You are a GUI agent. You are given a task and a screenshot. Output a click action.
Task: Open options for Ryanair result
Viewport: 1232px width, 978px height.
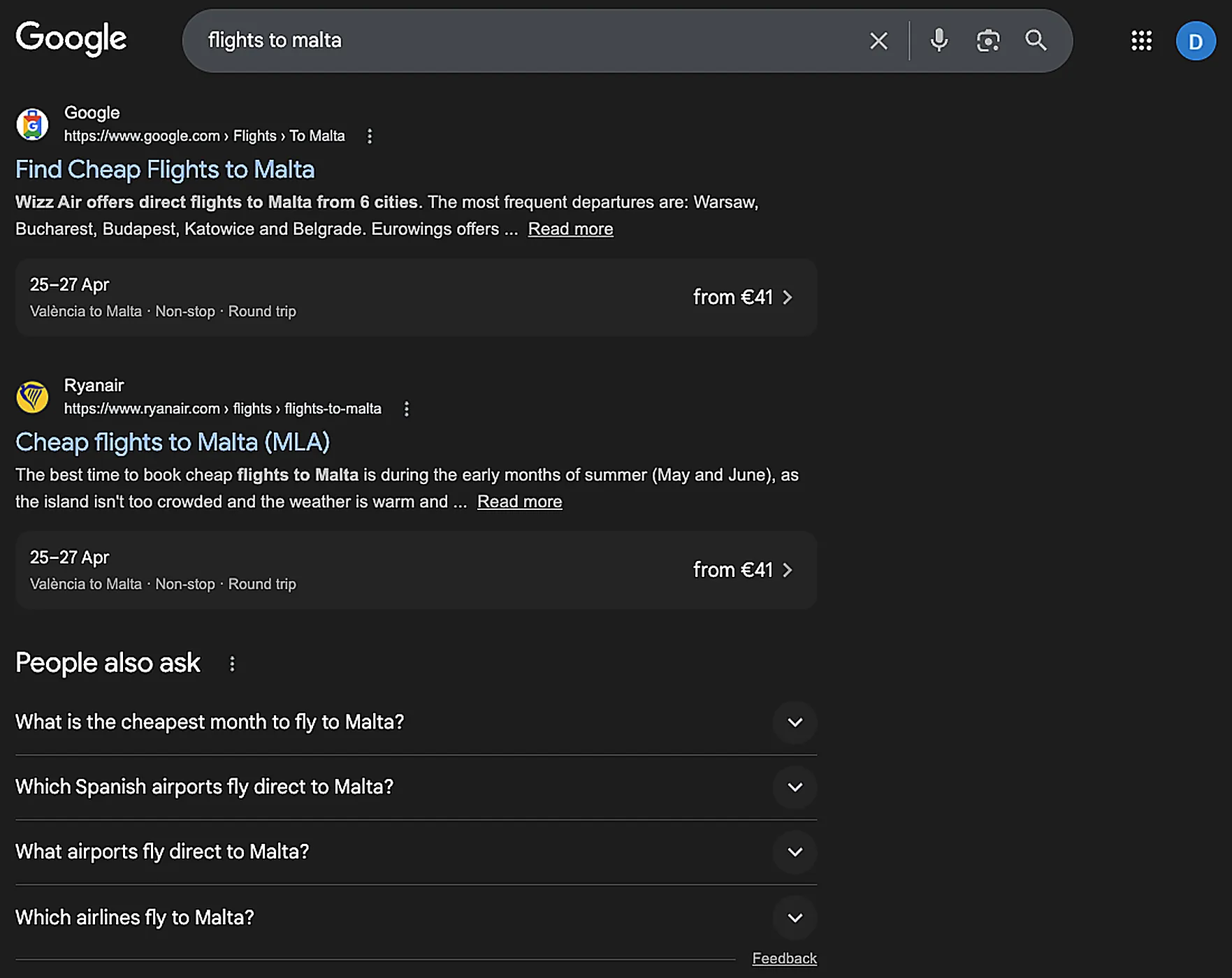(x=407, y=409)
